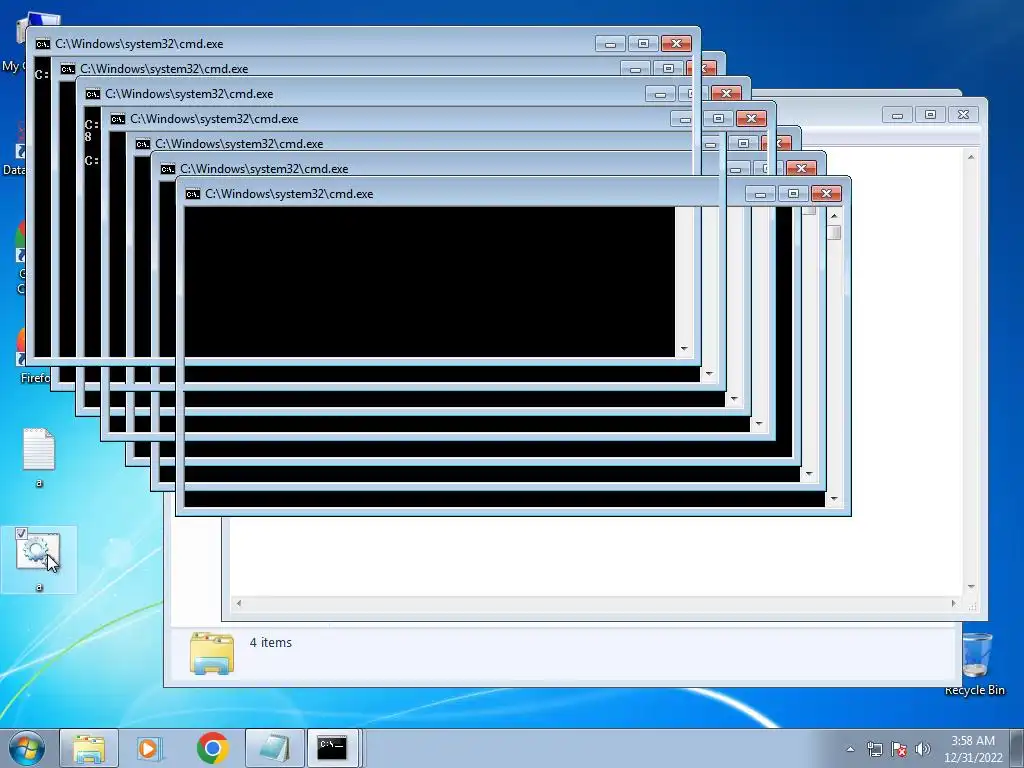This screenshot has width=1024, height=768.
Task: Launch Google Chrome from the taskbar
Action: pos(212,748)
